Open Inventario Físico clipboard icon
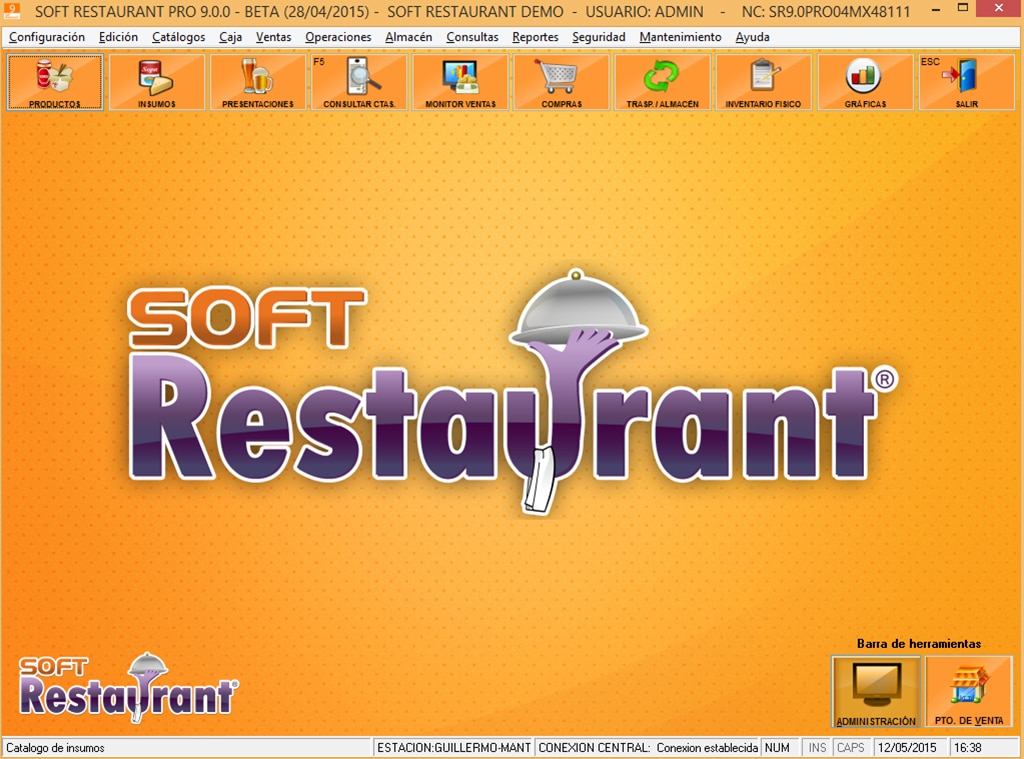This screenshot has width=1024, height=759. coord(763,82)
